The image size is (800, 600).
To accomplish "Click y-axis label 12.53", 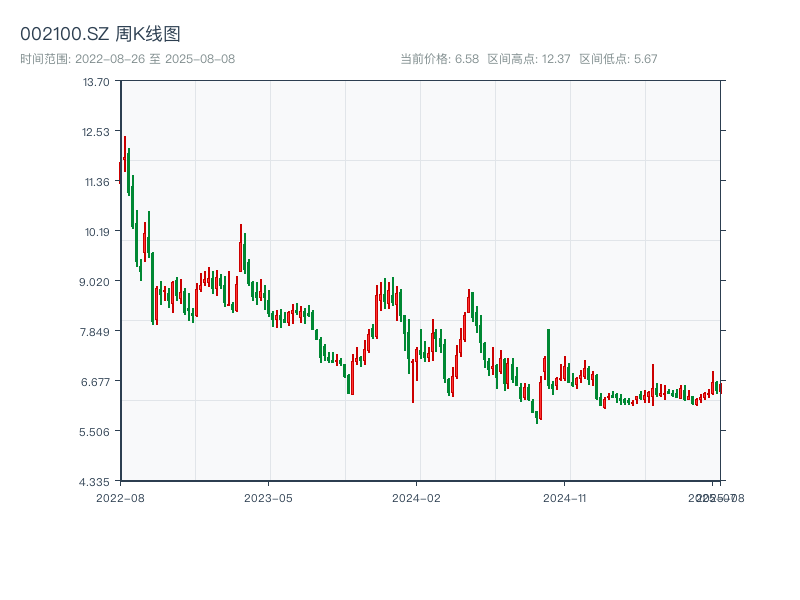I will pyautogui.click(x=96, y=132).
